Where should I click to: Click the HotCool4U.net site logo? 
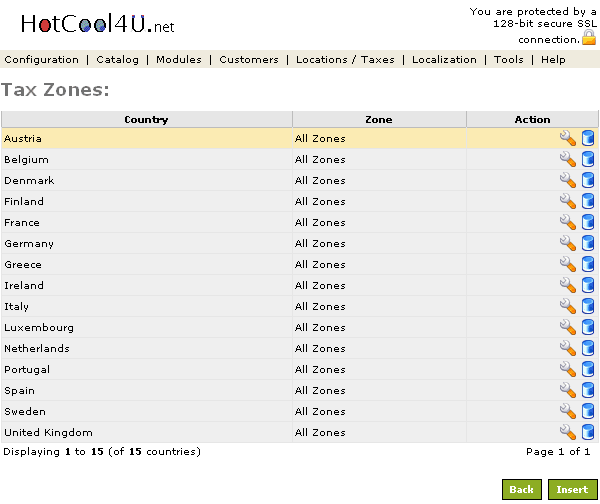point(97,24)
